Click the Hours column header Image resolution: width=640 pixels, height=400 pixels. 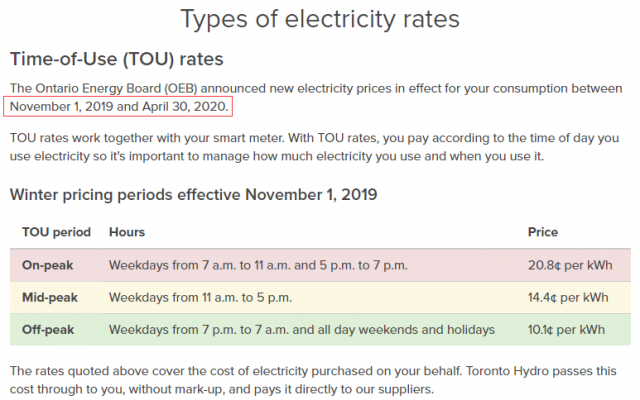127,232
